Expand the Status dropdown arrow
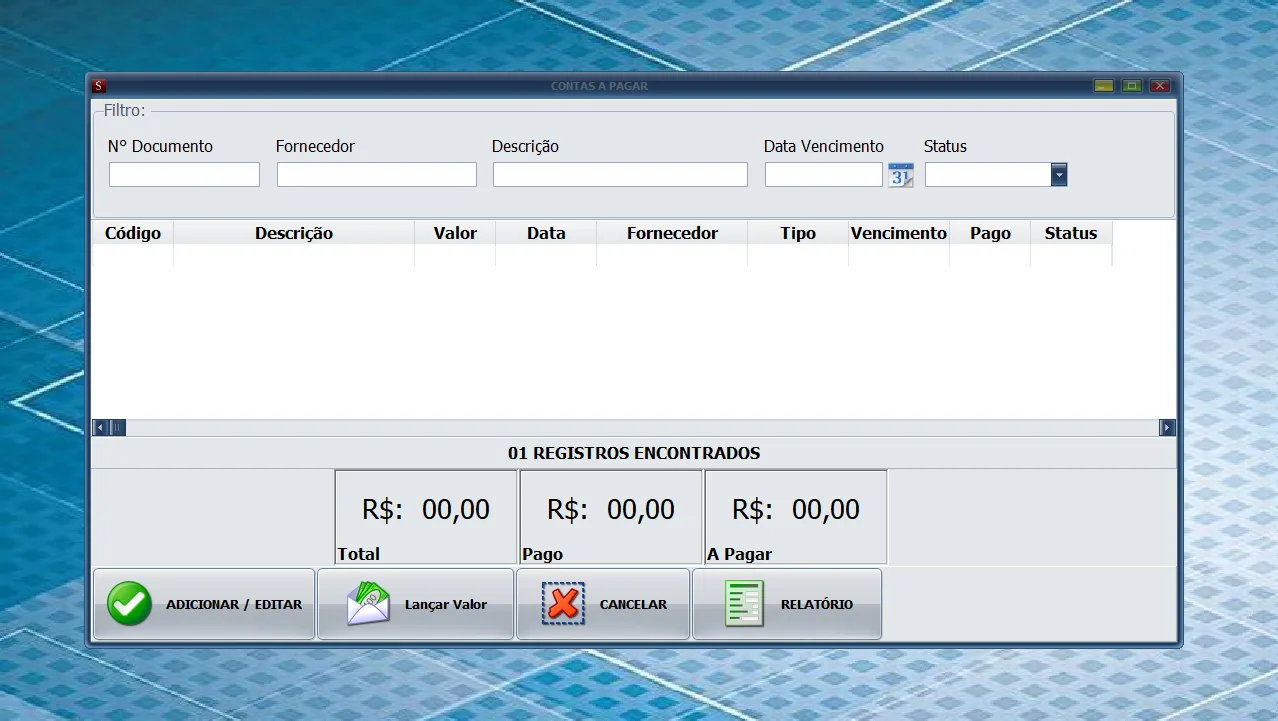The width and height of the screenshot is (1278, 721). [1059, 175]
